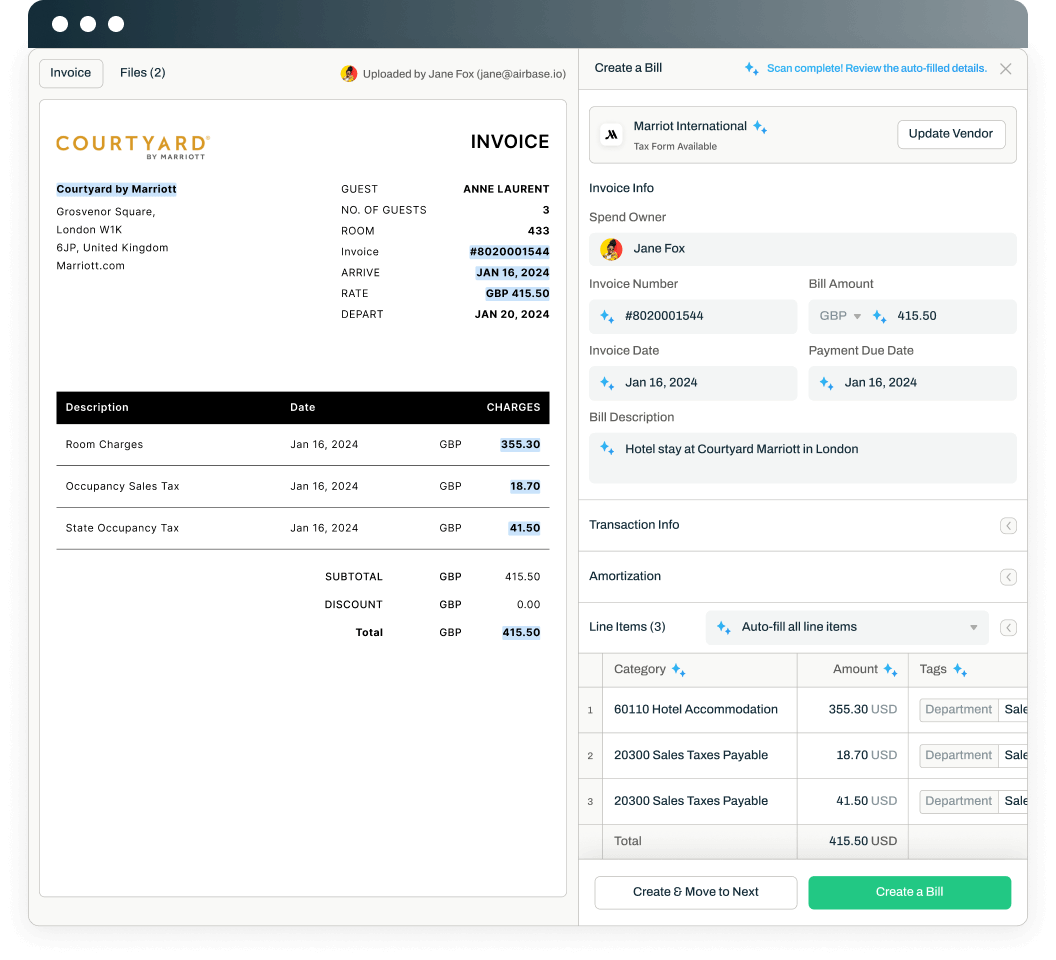Screen dimensions: 1056x960
Task: Click the Marriott vendor logo icon
Action: [x=611, y=135]
